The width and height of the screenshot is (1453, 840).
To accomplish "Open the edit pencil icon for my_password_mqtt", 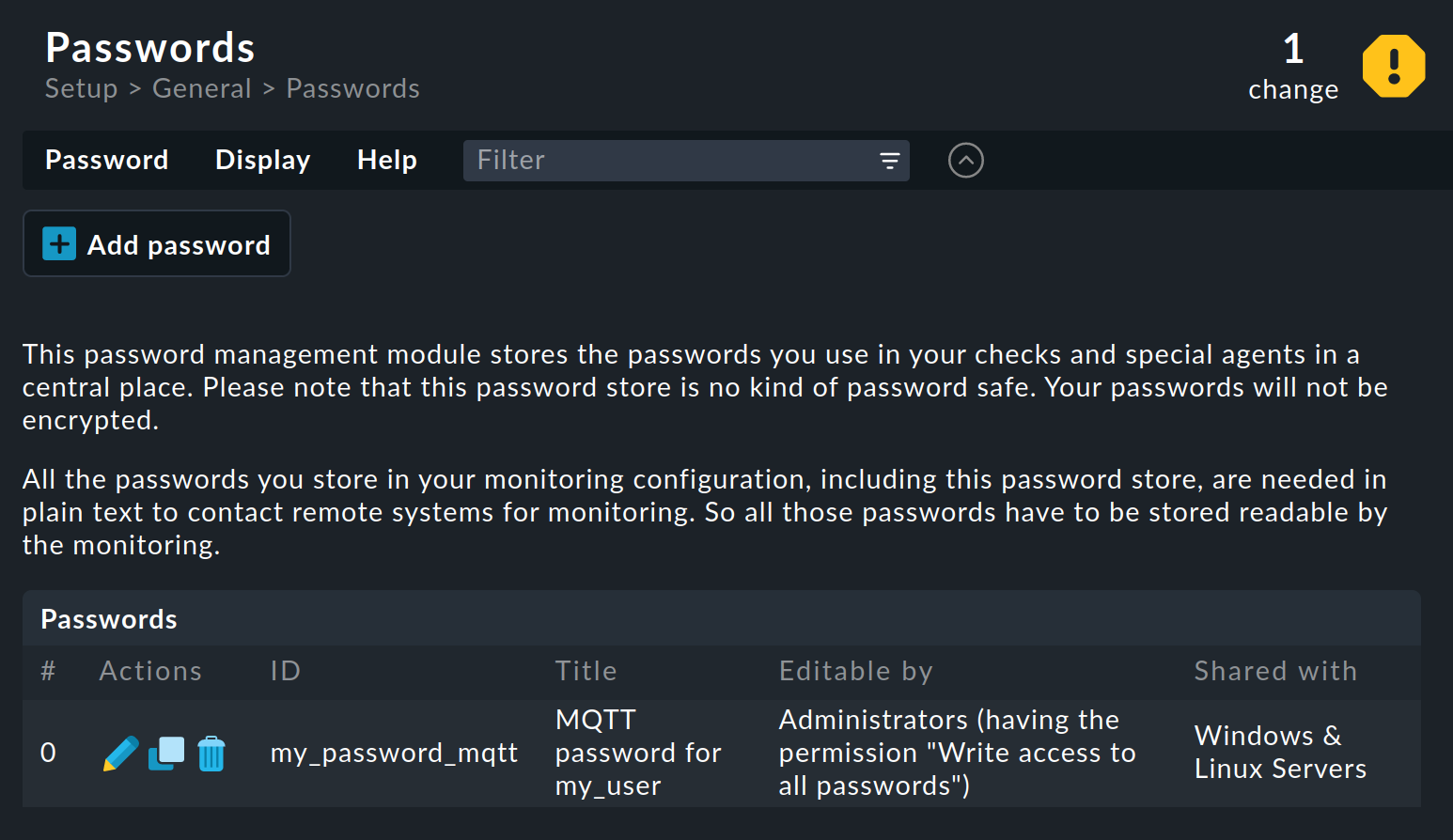I will (x=120, y=753).
